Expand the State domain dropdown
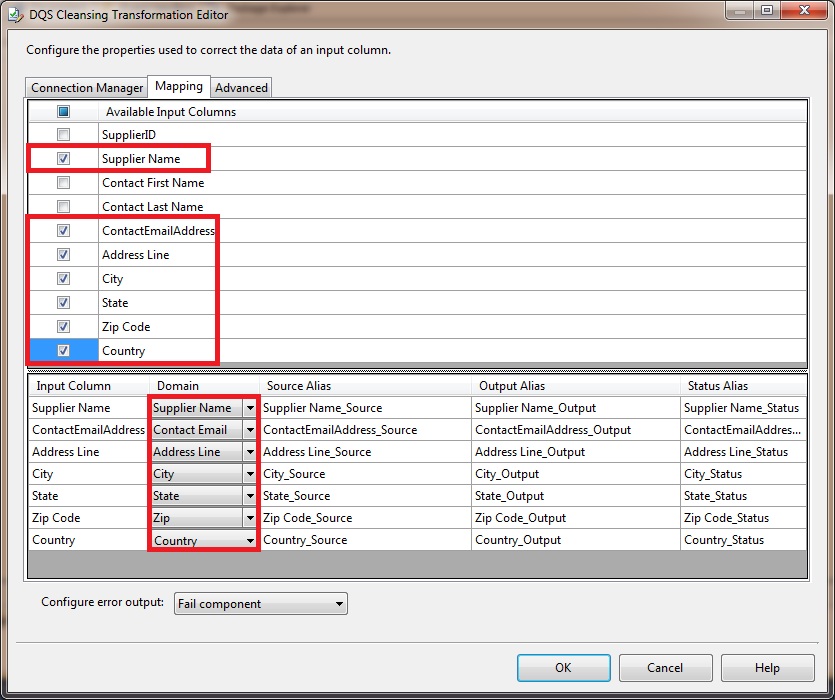 [x=250, y=495]
